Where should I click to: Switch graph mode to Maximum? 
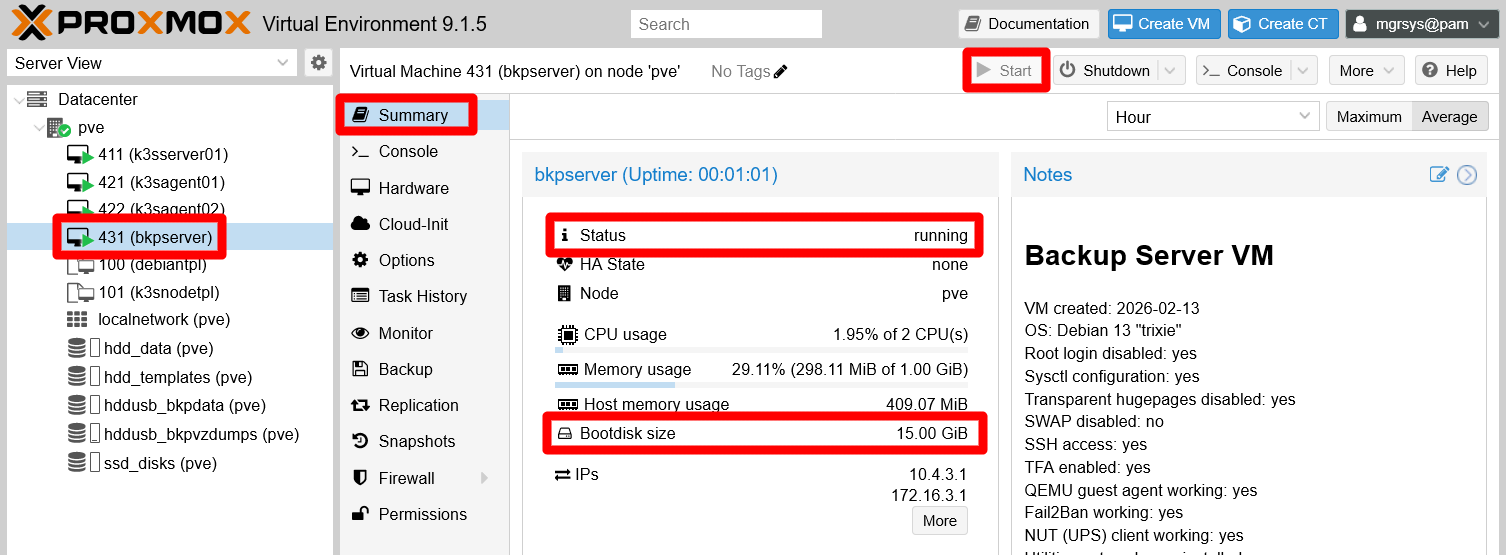pos(1369,117)
